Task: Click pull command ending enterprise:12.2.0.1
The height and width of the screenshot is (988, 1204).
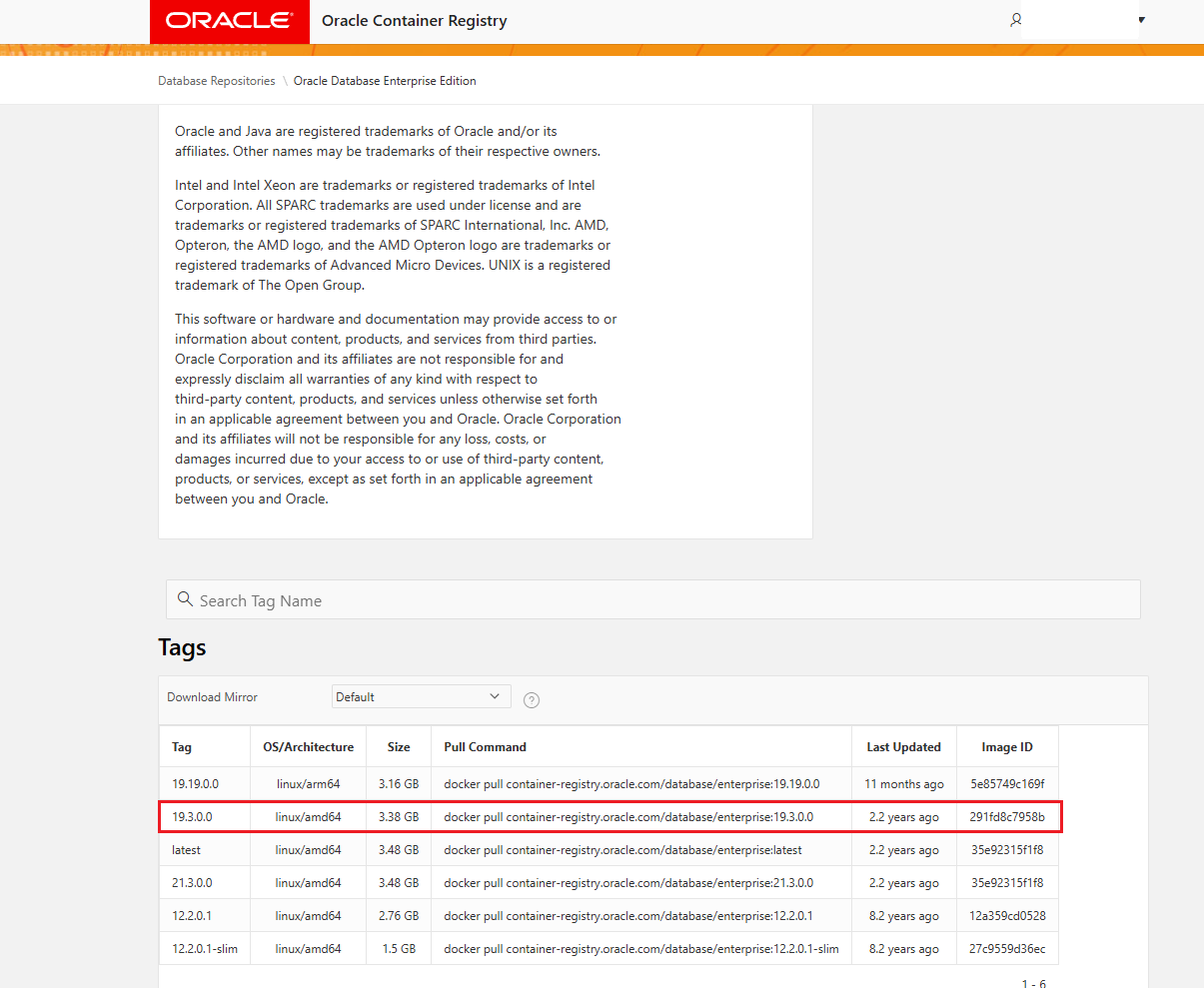Action: (x=628, y=916)
